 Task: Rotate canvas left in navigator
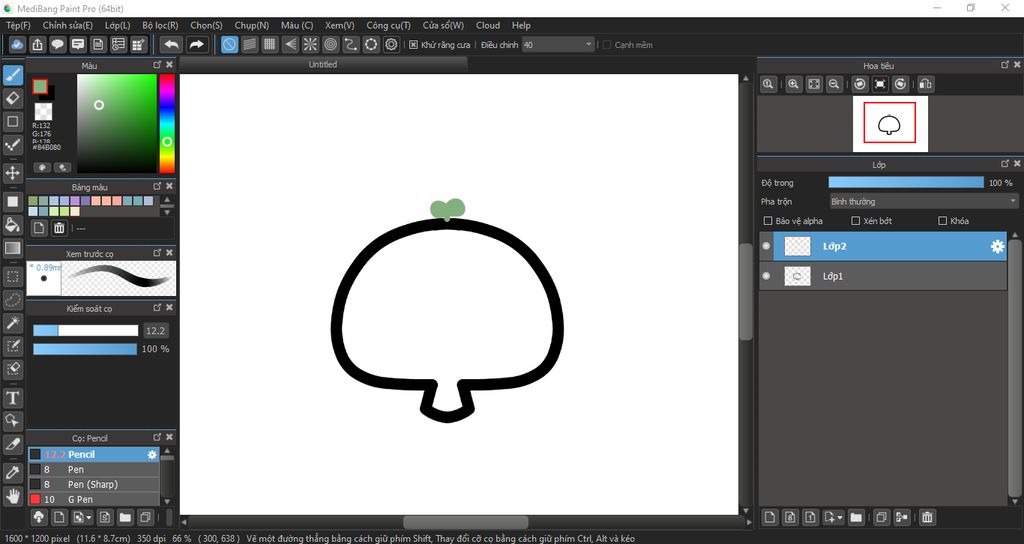[x=860, y=84]
